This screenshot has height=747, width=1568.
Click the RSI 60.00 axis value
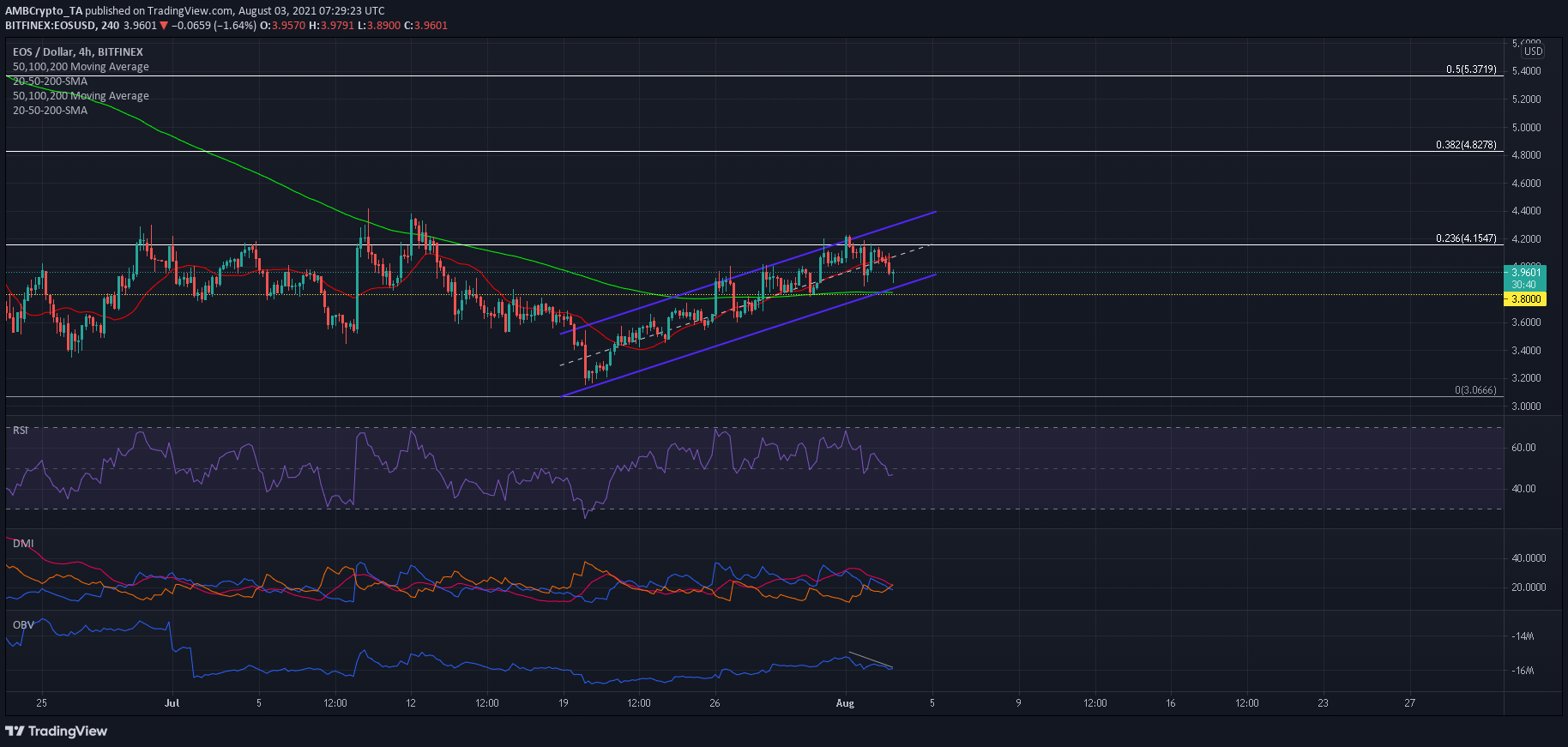pyautogui.click(x=1523, y=448)
